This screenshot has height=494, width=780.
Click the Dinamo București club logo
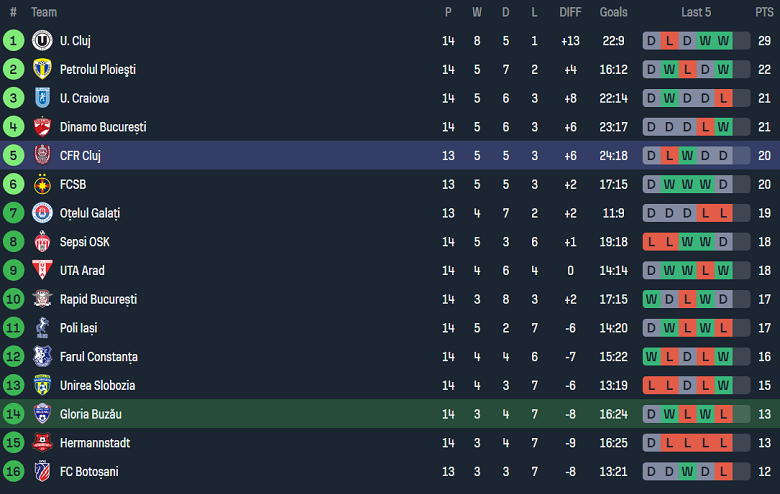coord(42,127)
